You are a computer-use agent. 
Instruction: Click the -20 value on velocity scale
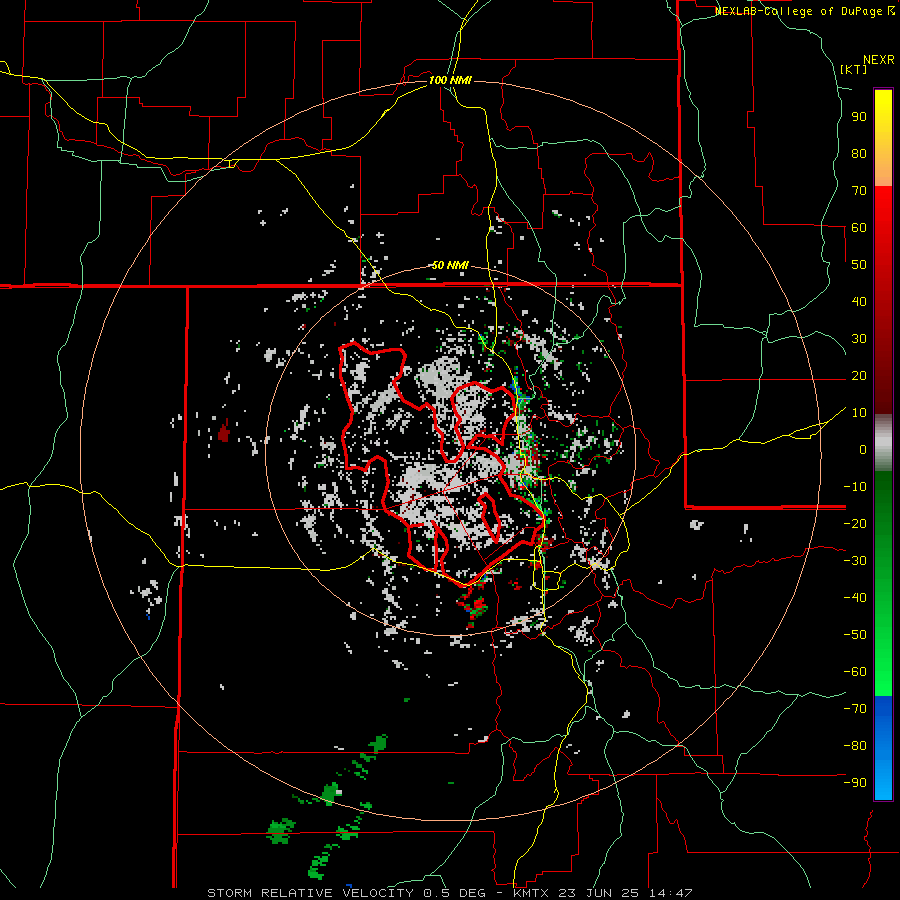click(855, 524)
